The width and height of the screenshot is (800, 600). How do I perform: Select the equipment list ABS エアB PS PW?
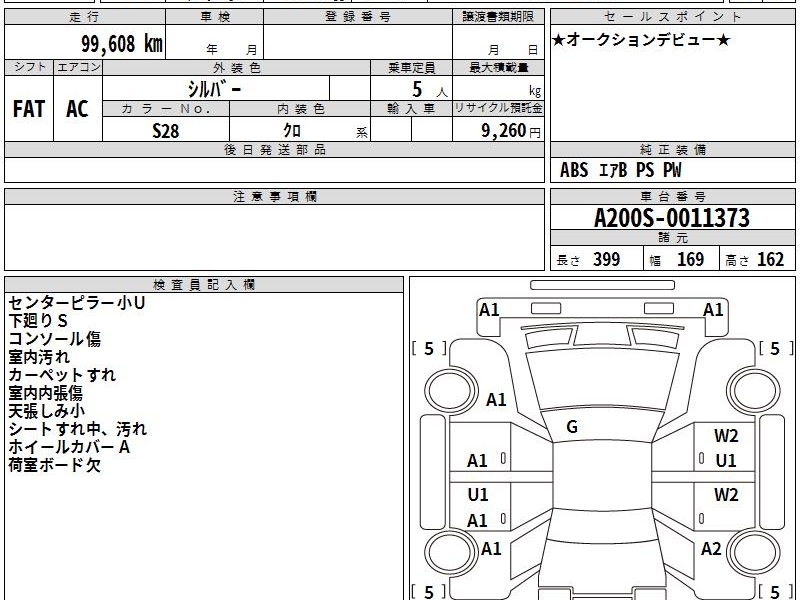pyautogui.click(x=620, y=170)
